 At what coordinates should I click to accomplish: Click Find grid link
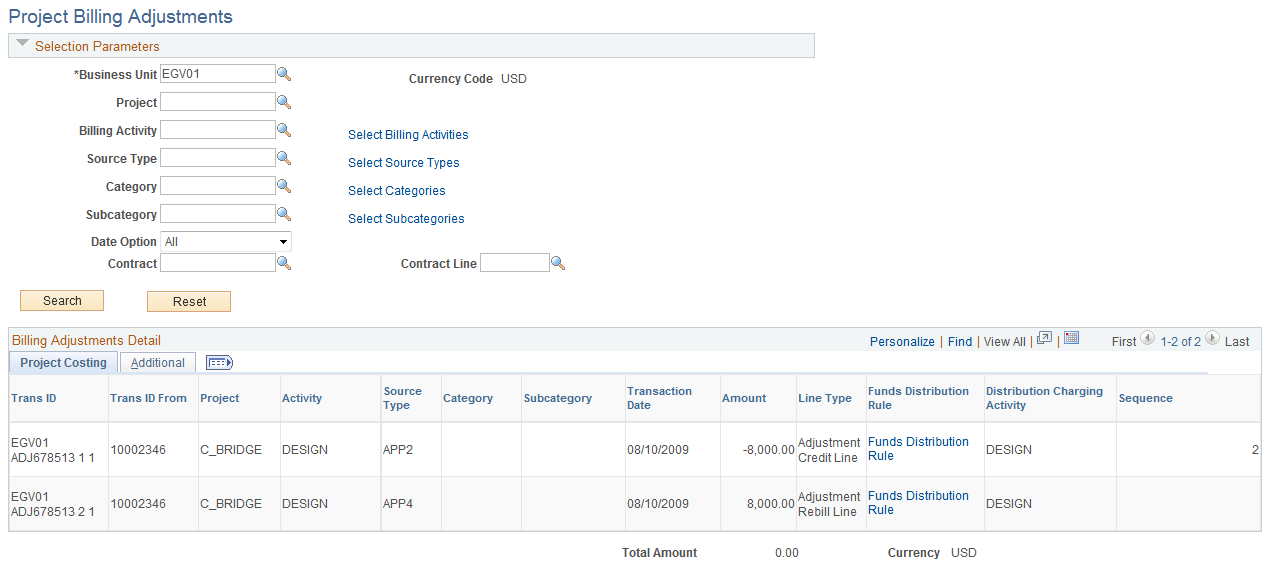point(960,342)
